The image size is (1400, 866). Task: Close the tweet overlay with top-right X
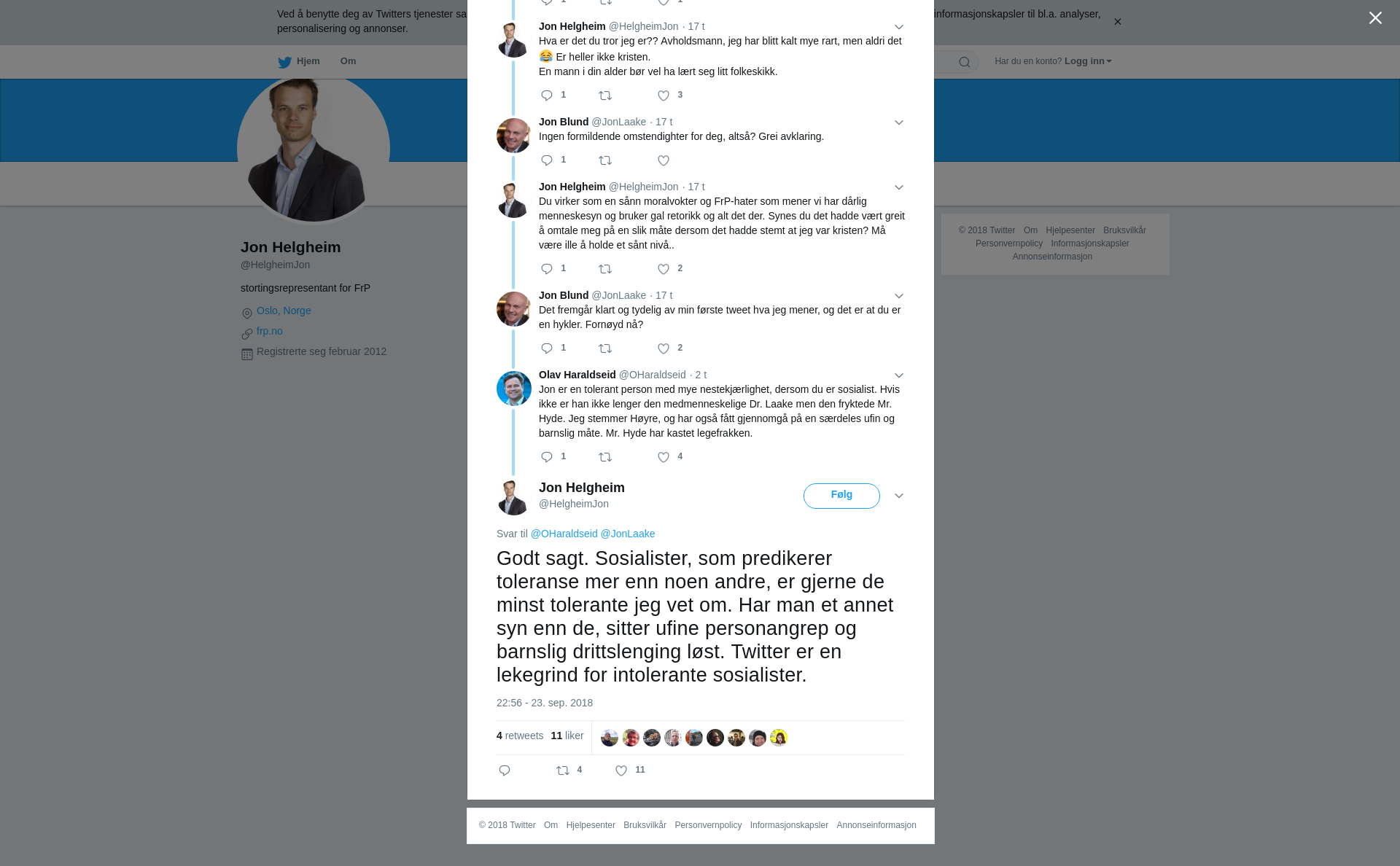point(1375,18)
